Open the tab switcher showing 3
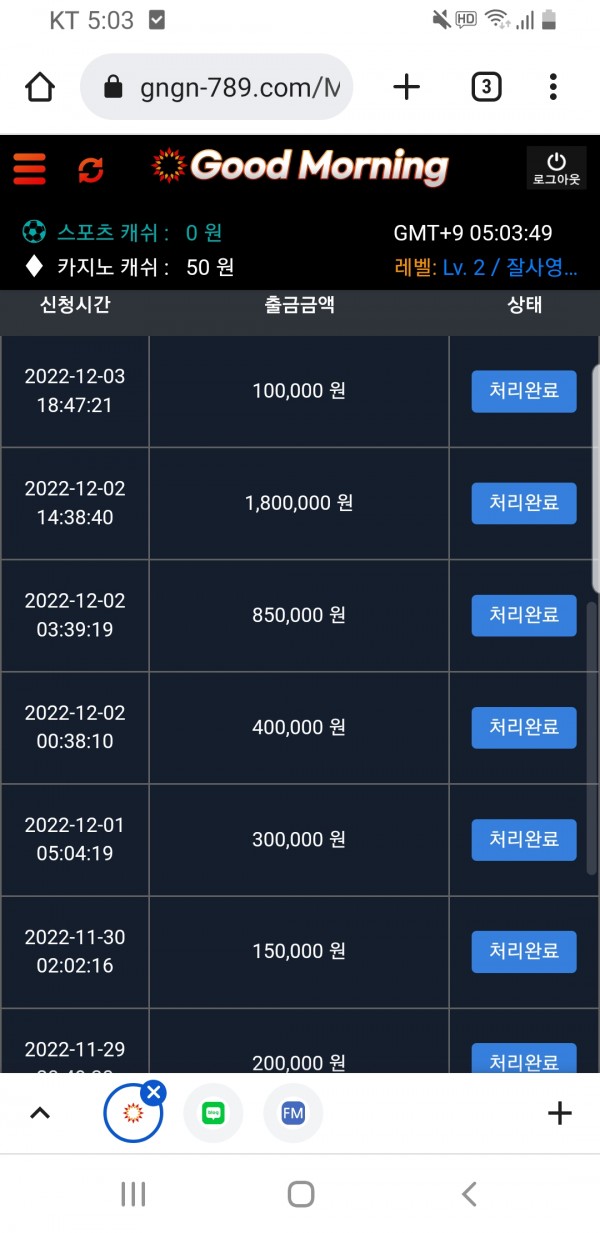This screenshot has height=1233, width=600. pos(485,88)
